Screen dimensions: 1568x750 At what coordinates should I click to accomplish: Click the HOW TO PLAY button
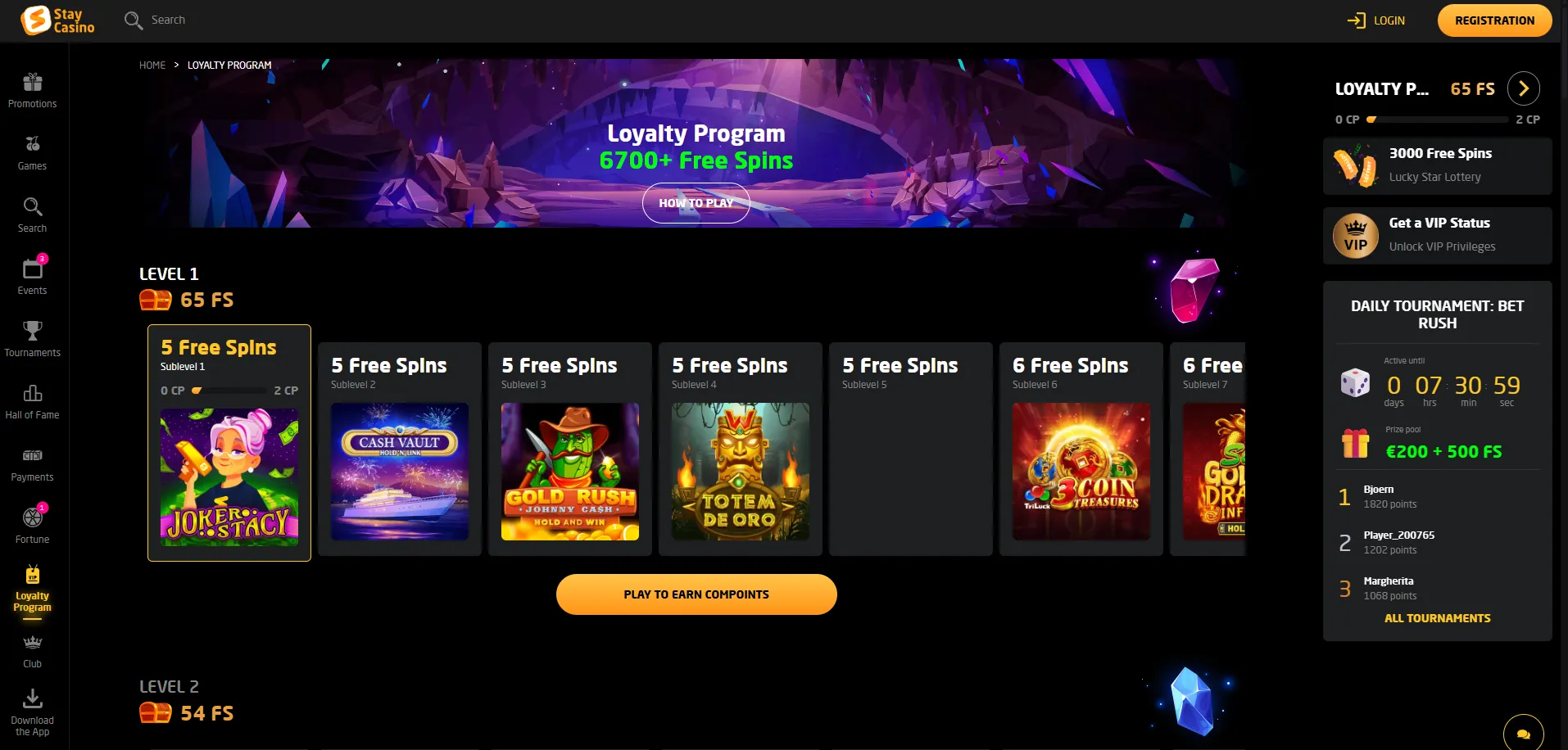696,203
